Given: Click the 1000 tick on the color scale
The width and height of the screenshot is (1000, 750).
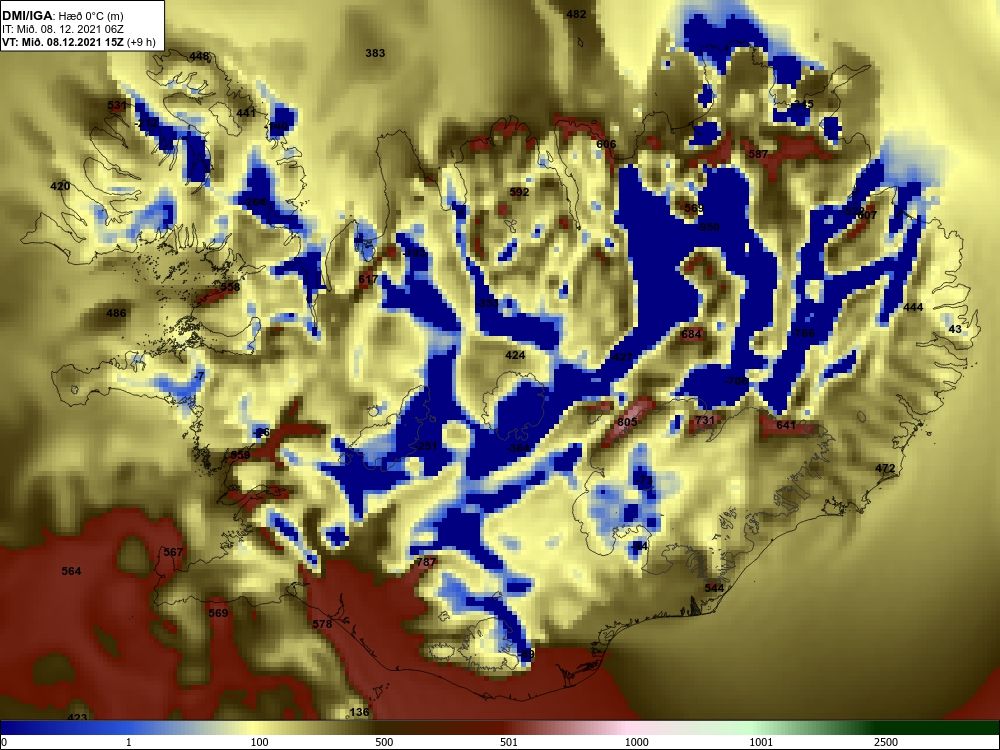Looking at the screenshot, I should (636, 742).
